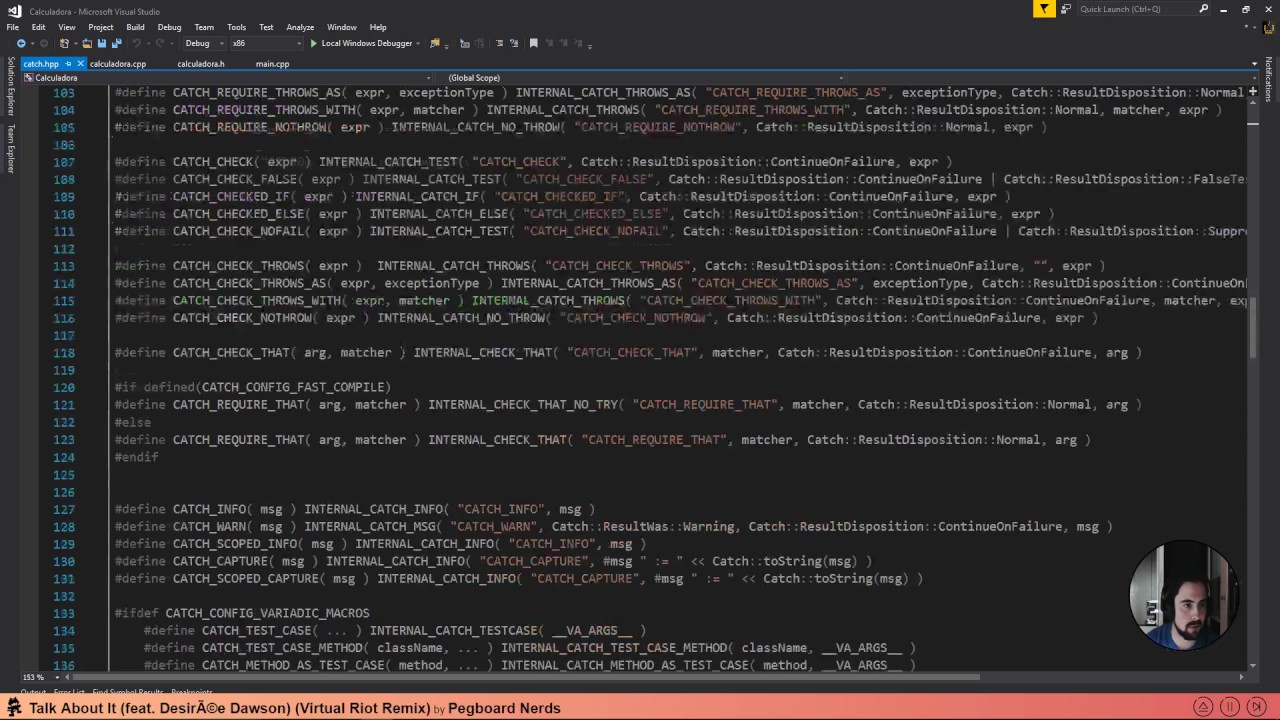Click the eject icon in music bar

tap(1204, 707)
